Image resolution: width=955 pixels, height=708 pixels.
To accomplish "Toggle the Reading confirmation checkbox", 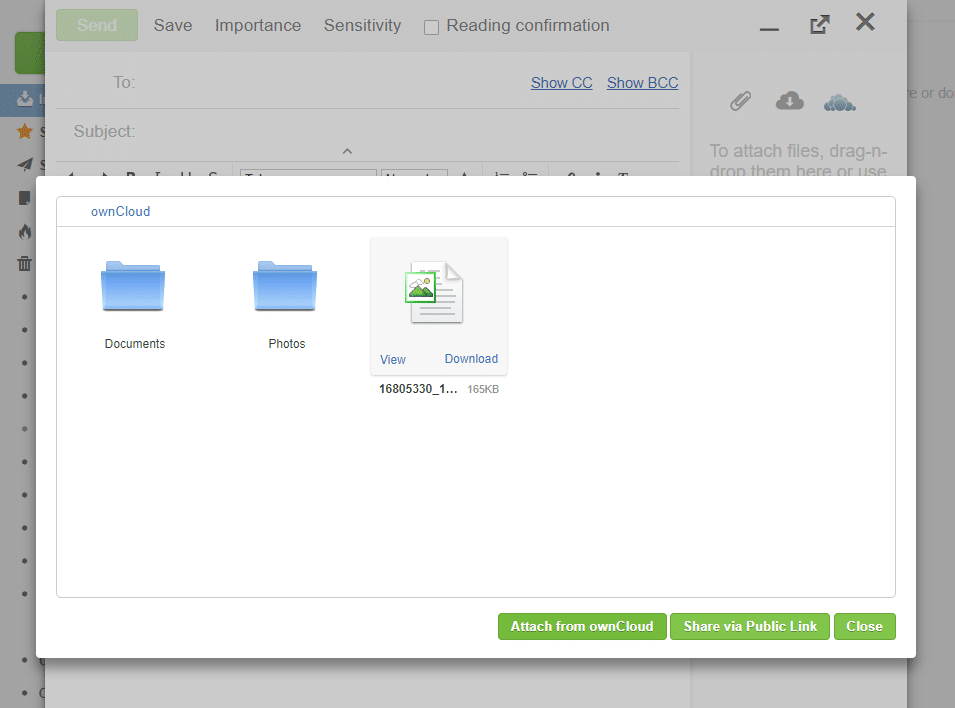I will (431, 27).
